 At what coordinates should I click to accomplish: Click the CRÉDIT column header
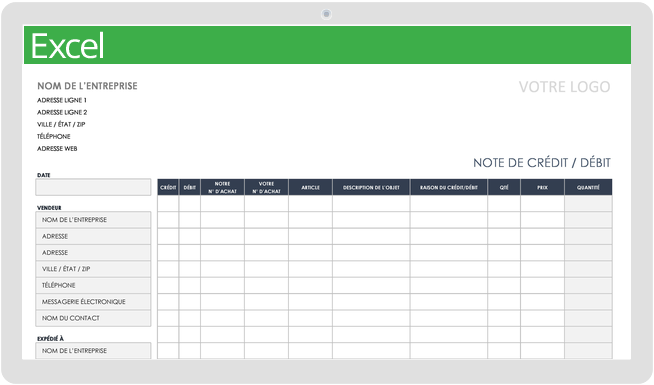(168, 187)
